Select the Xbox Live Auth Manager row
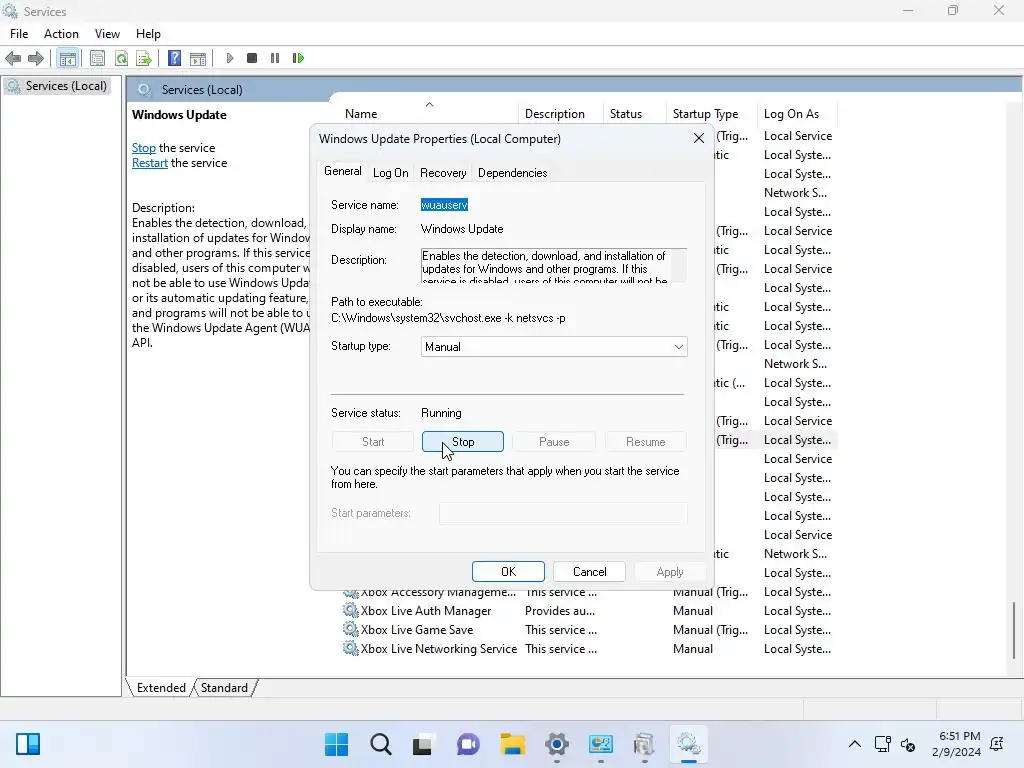This screenshot has width=1024, height=768. (x=588, y=611)
